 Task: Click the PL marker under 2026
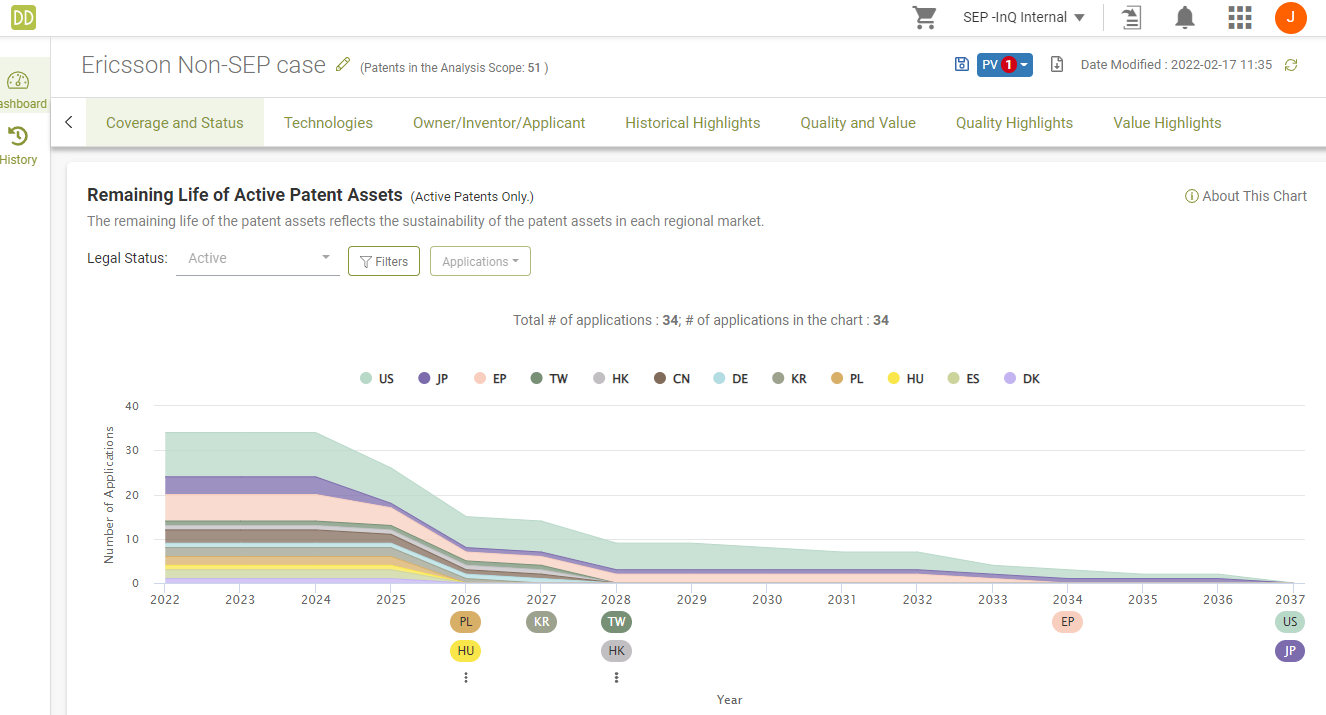tap(466, 622)
